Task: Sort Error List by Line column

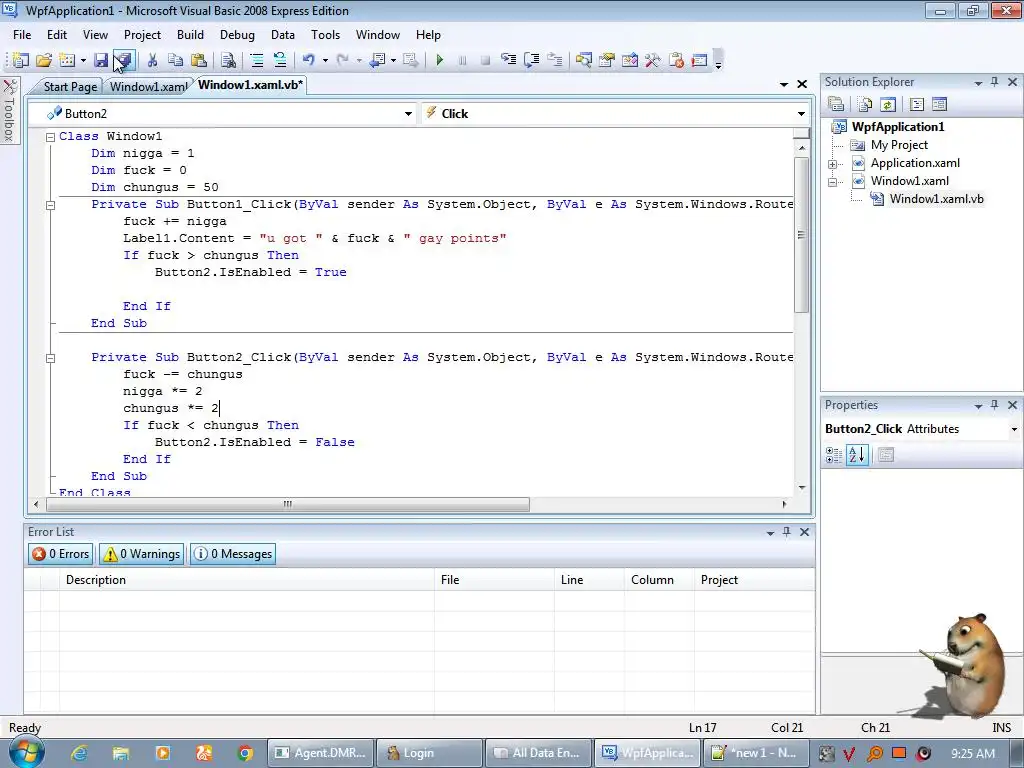Action: pos(589,580)
